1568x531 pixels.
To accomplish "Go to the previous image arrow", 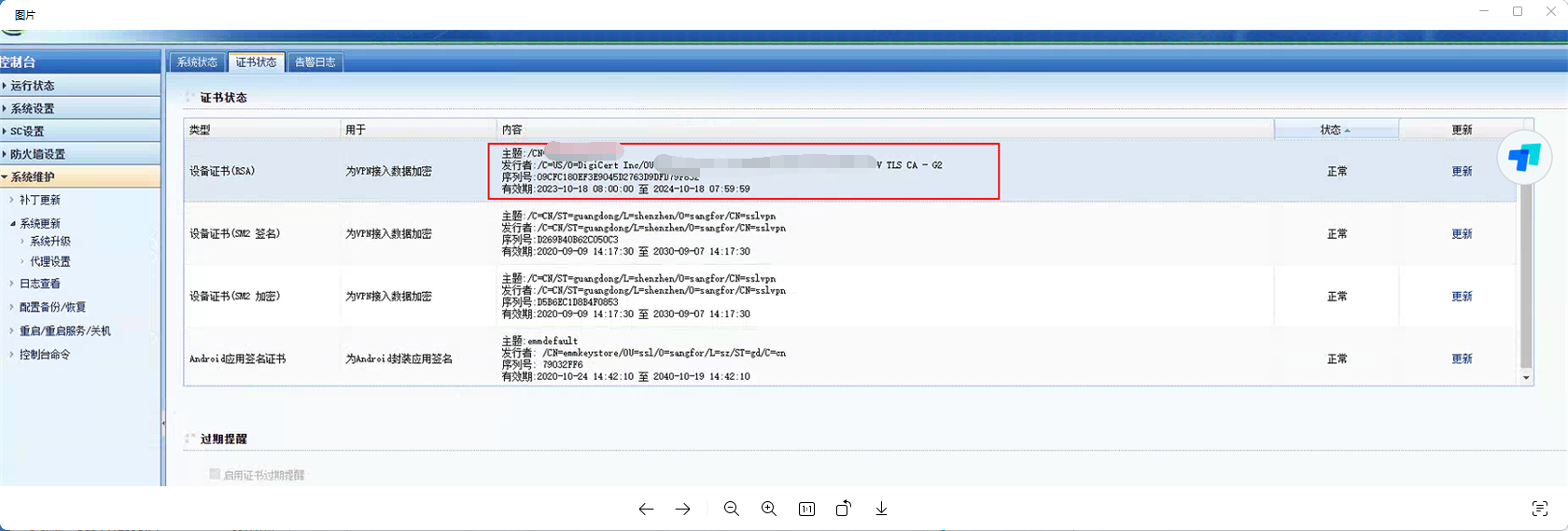I will coord(646,509).
